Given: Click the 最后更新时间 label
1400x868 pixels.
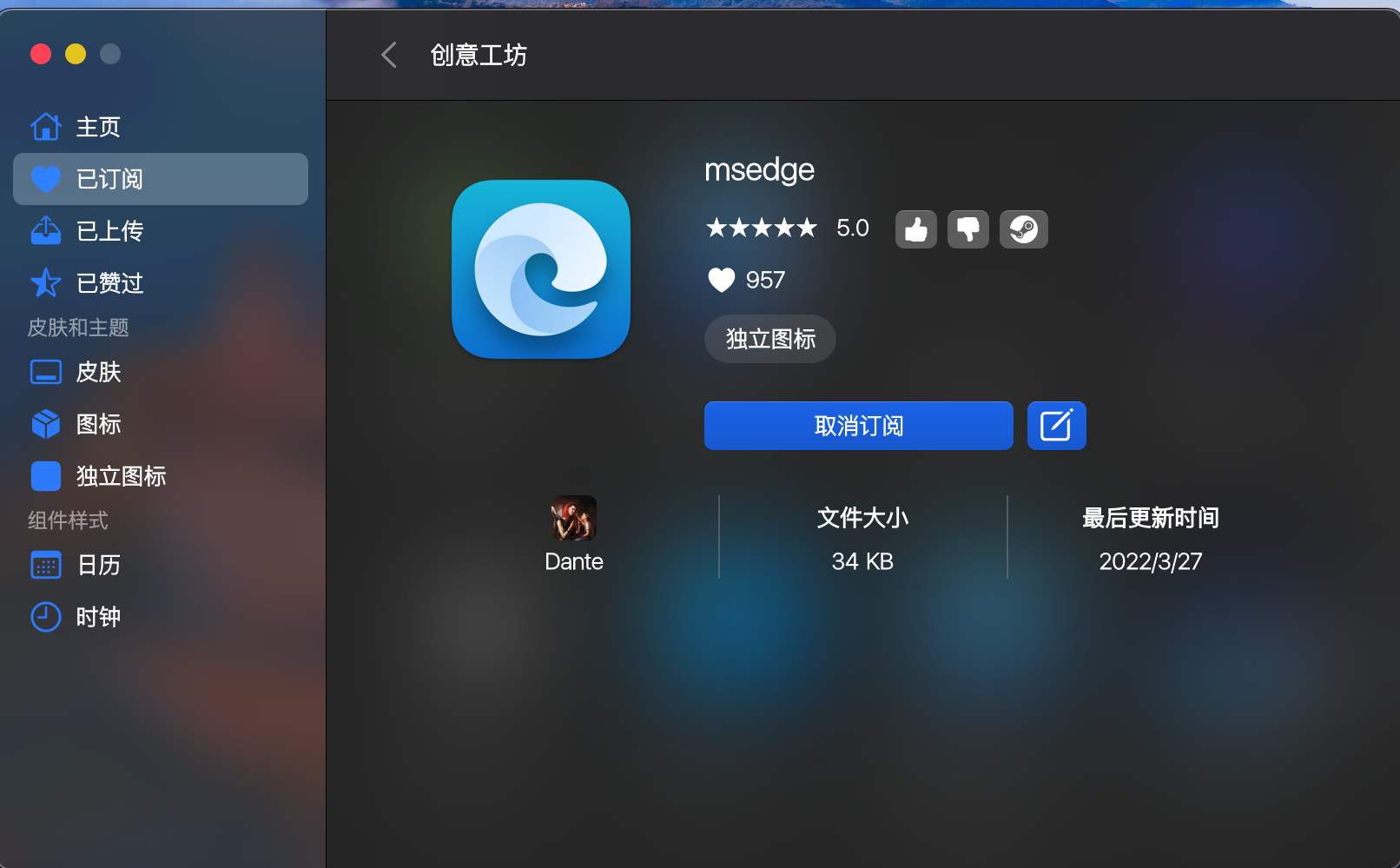Looking at the screenshot, I should pos(1151,518).
